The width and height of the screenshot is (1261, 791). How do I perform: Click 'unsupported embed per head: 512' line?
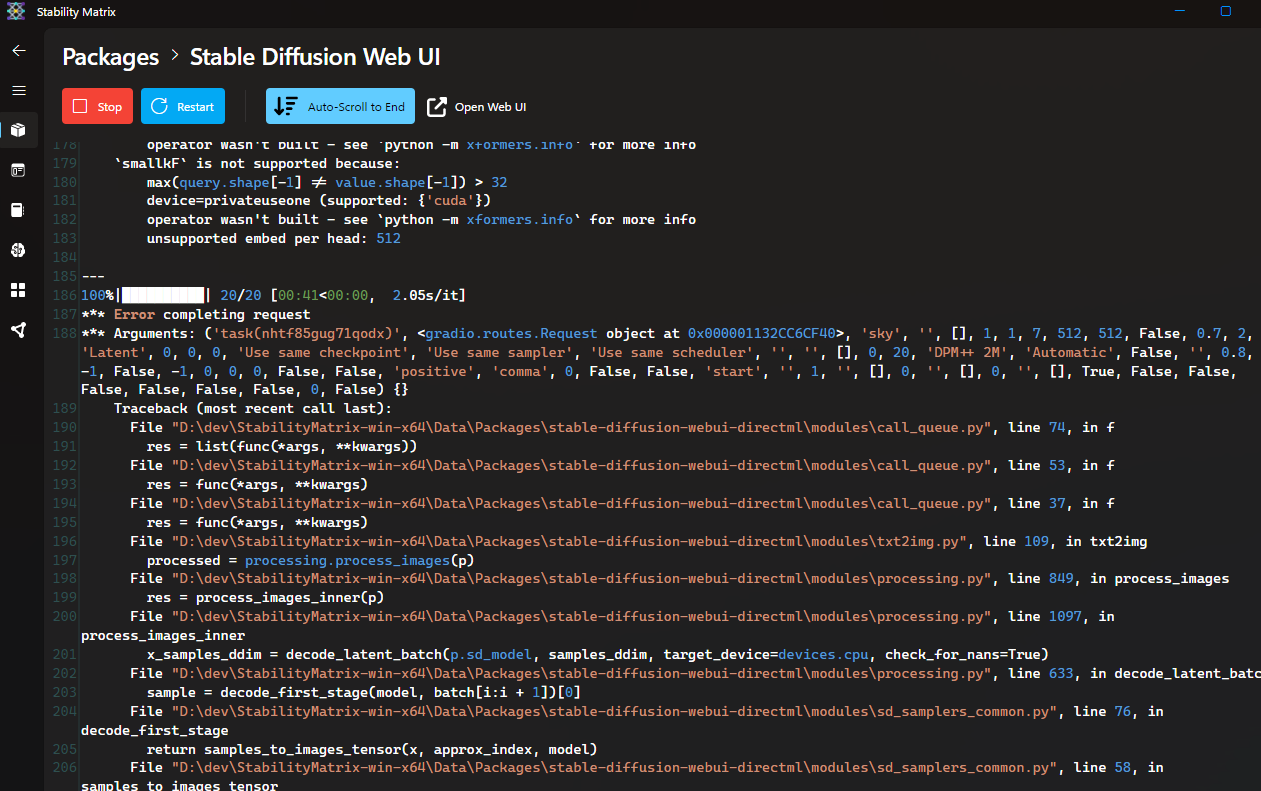click(274, 238)
